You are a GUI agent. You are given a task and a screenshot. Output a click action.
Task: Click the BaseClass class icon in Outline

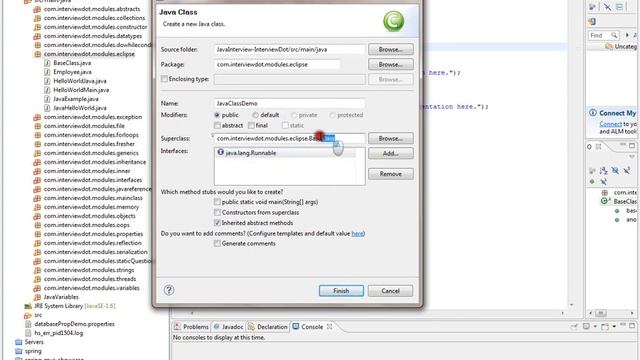coord(604,201)
